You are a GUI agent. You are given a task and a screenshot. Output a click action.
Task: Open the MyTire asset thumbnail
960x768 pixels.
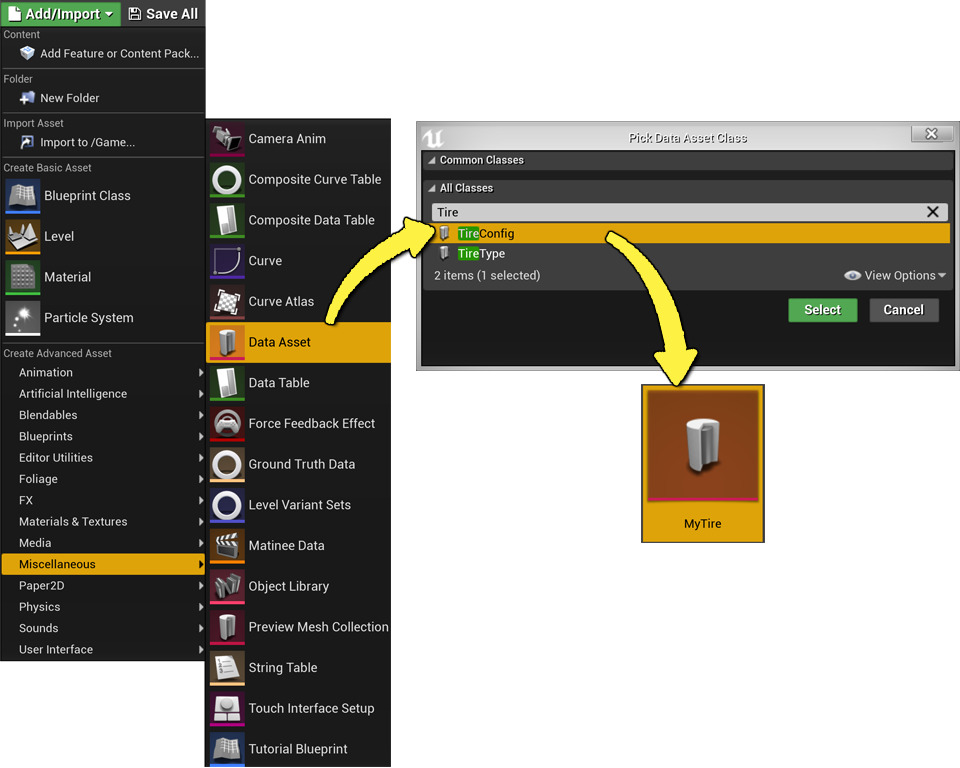click(702, 444)
